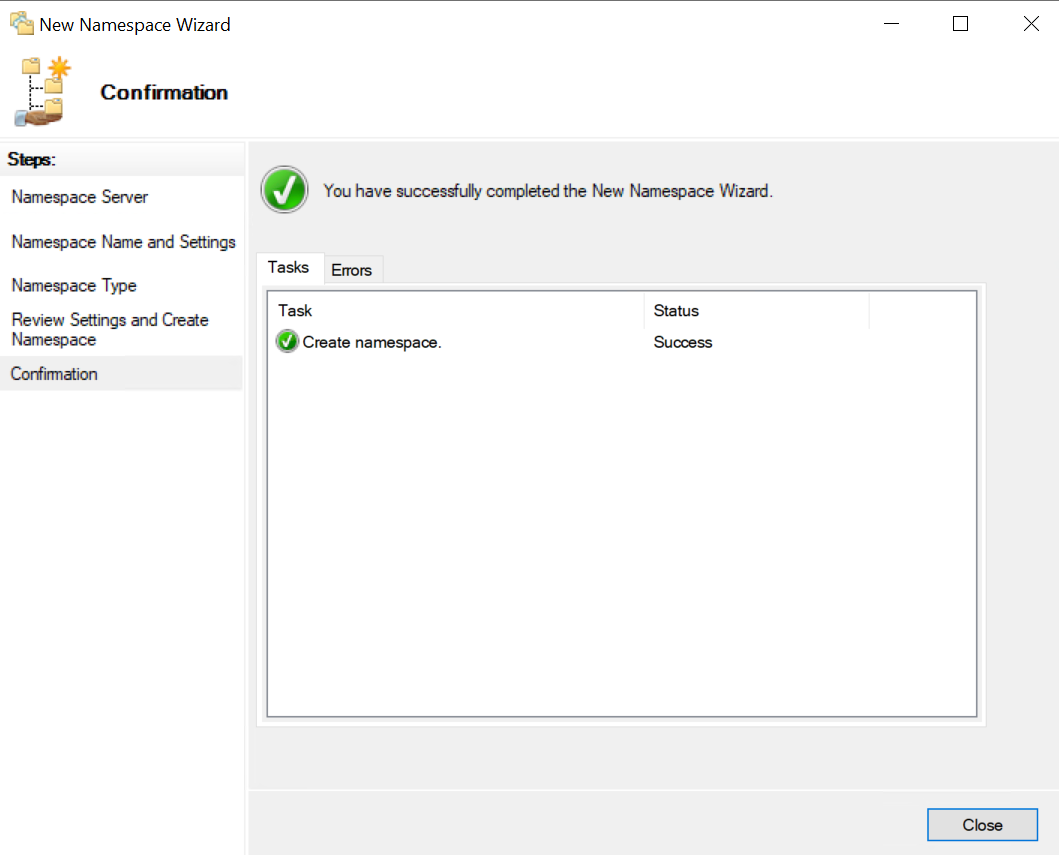Click the New Namespace Wizard title bar icon
The image size is (1059, 855).
(x=21, y=24)
